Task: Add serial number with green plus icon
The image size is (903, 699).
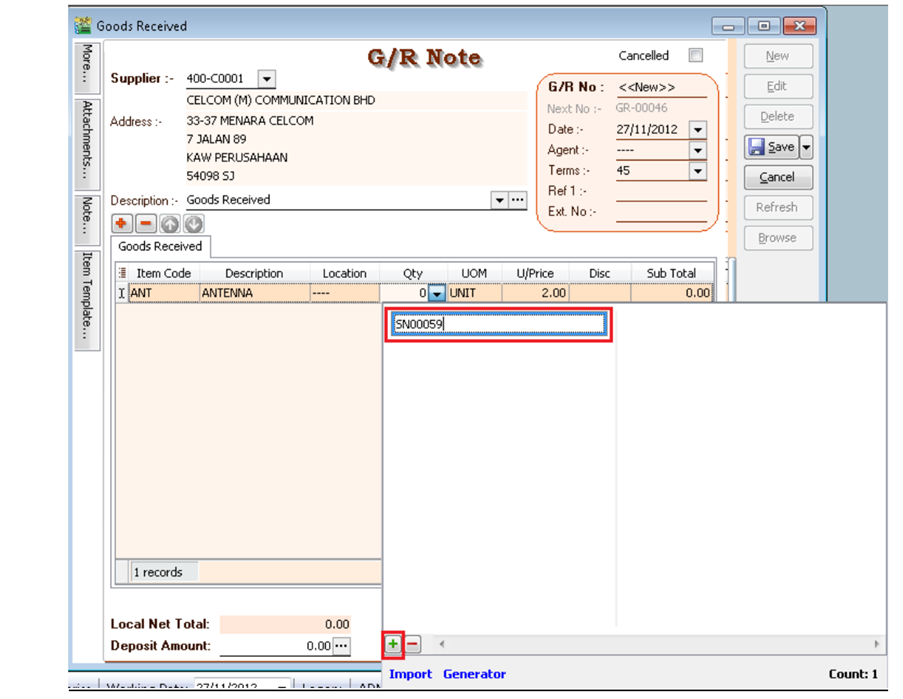Action: click(x=393, y=645)
